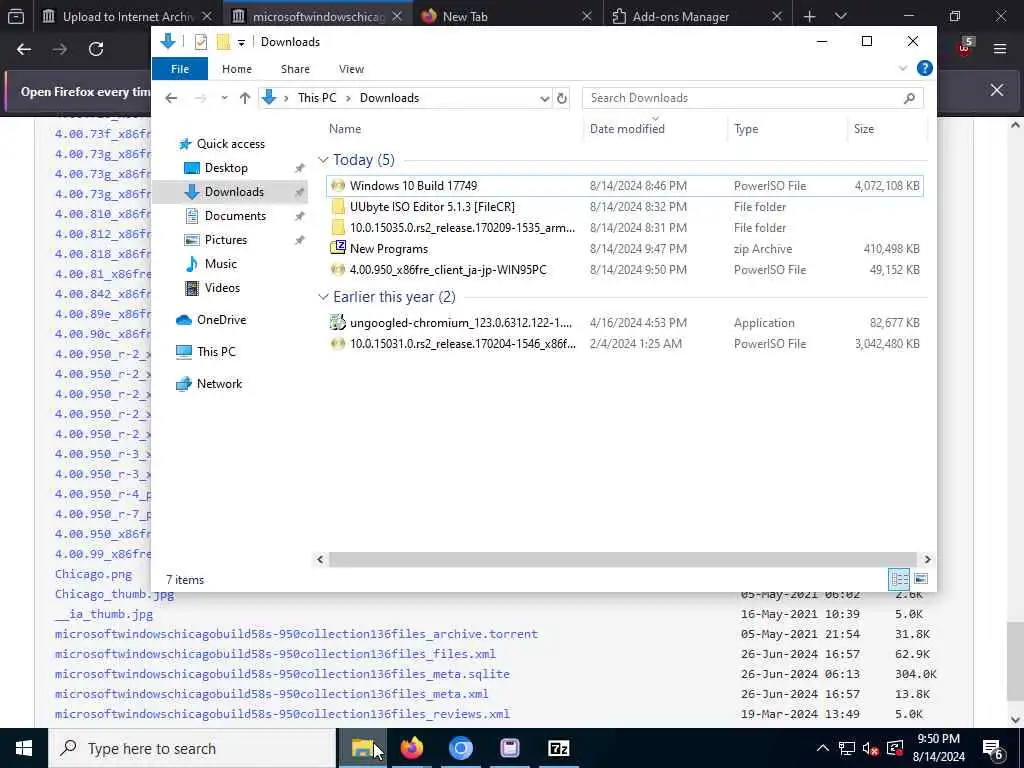Click the Properties icon in Explorer quick access toolbar
1024x768 pixels.
click(201, 42)
